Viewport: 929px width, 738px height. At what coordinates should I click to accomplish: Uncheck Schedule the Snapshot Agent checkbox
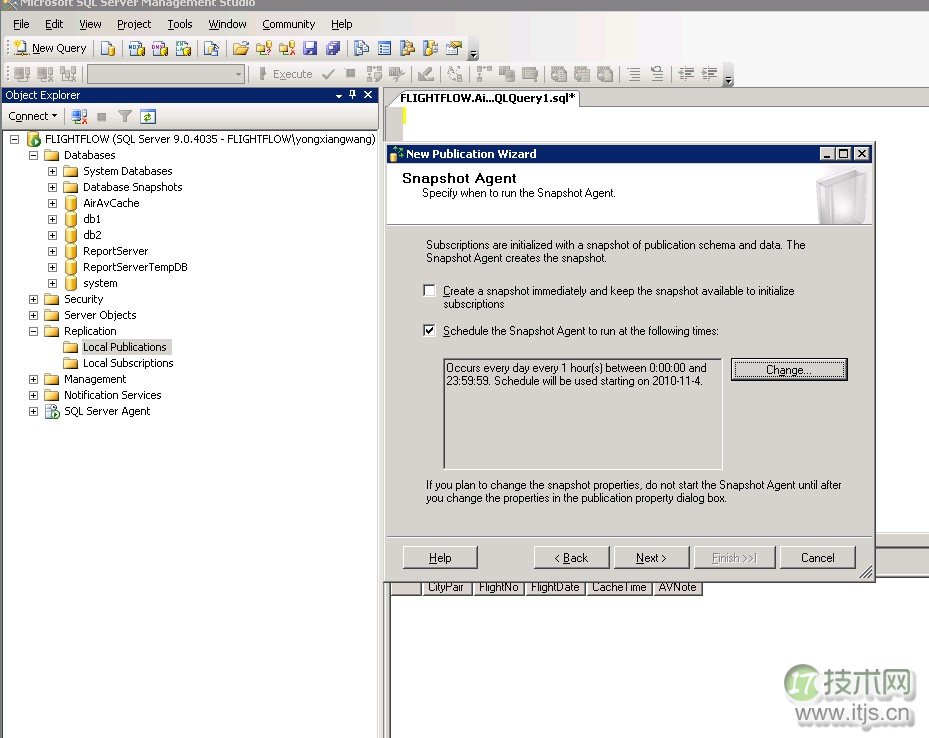(430, 331)
